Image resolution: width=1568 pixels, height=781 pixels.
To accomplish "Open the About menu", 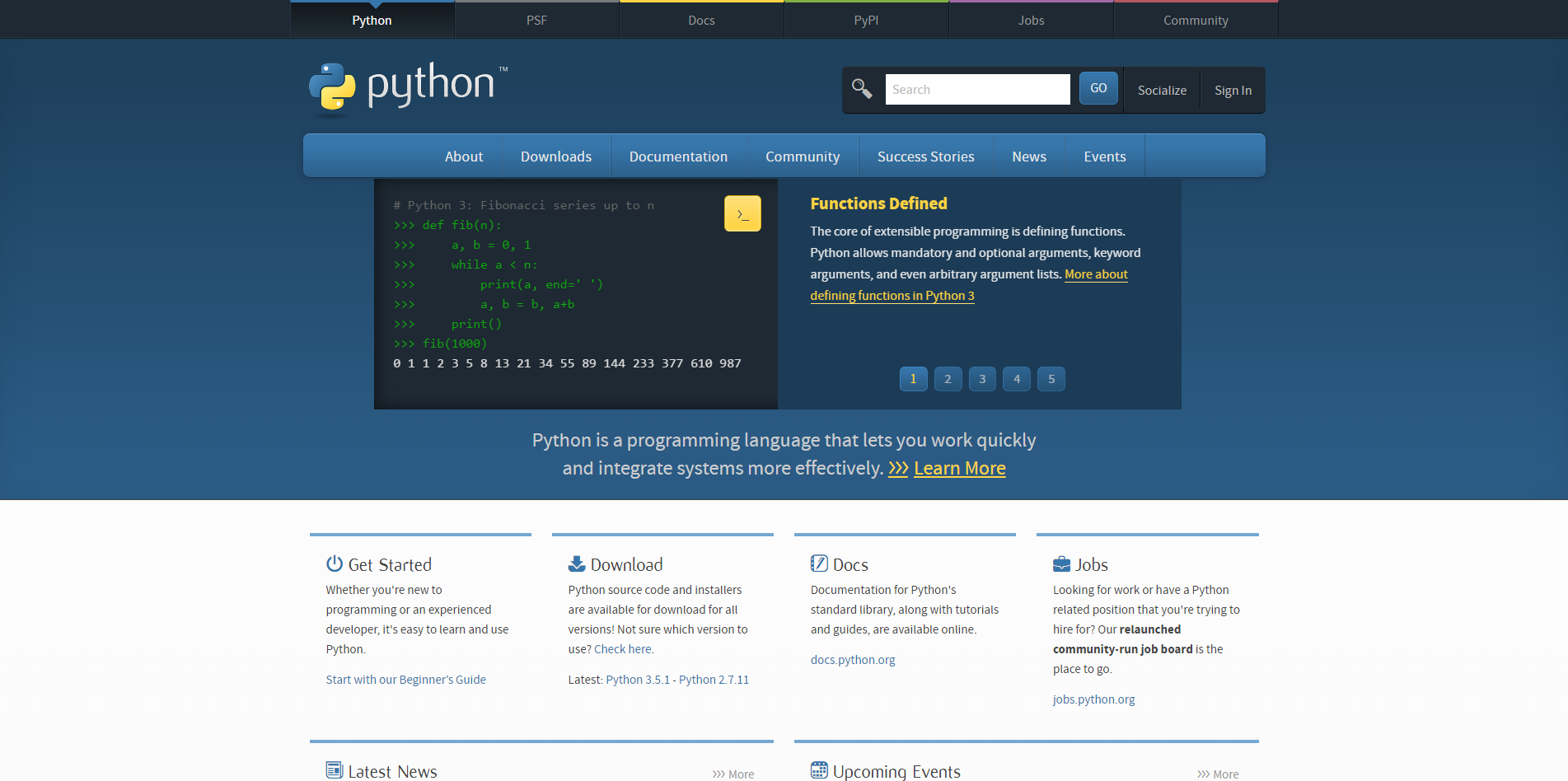I will 464,157.
